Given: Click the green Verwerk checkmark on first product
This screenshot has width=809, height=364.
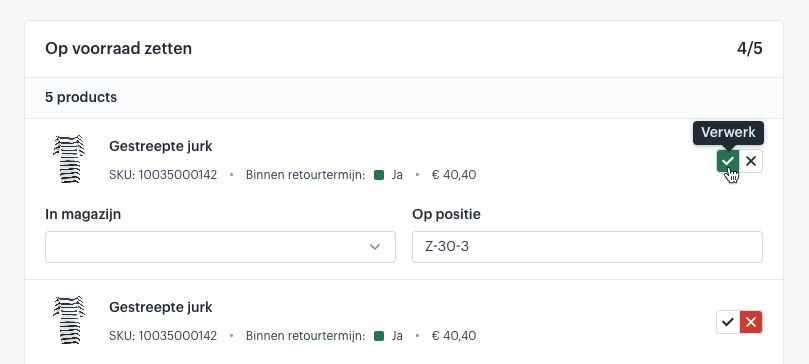Looking at the screenshot, I should point(727,161).
